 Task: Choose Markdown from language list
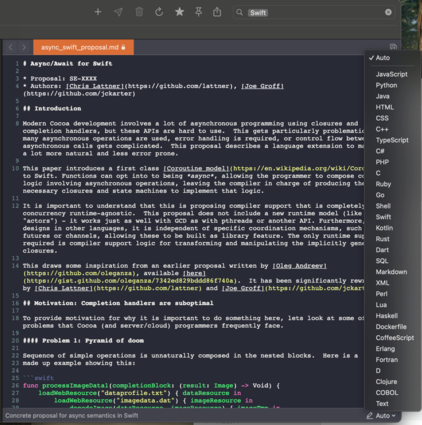pos(392,272)
